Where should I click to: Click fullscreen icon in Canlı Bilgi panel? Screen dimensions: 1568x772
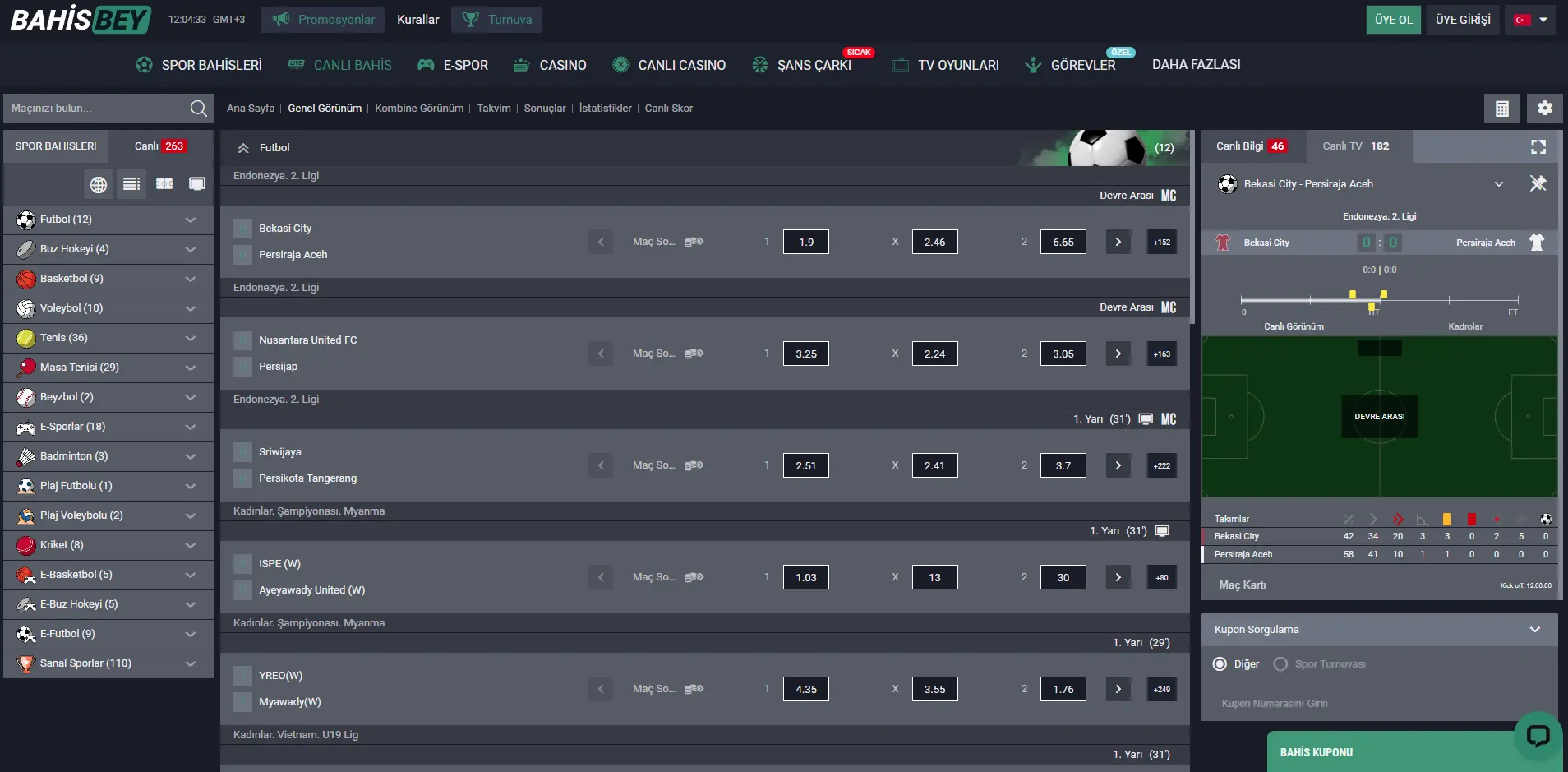pyautogui.click(x=1538, y=147)
